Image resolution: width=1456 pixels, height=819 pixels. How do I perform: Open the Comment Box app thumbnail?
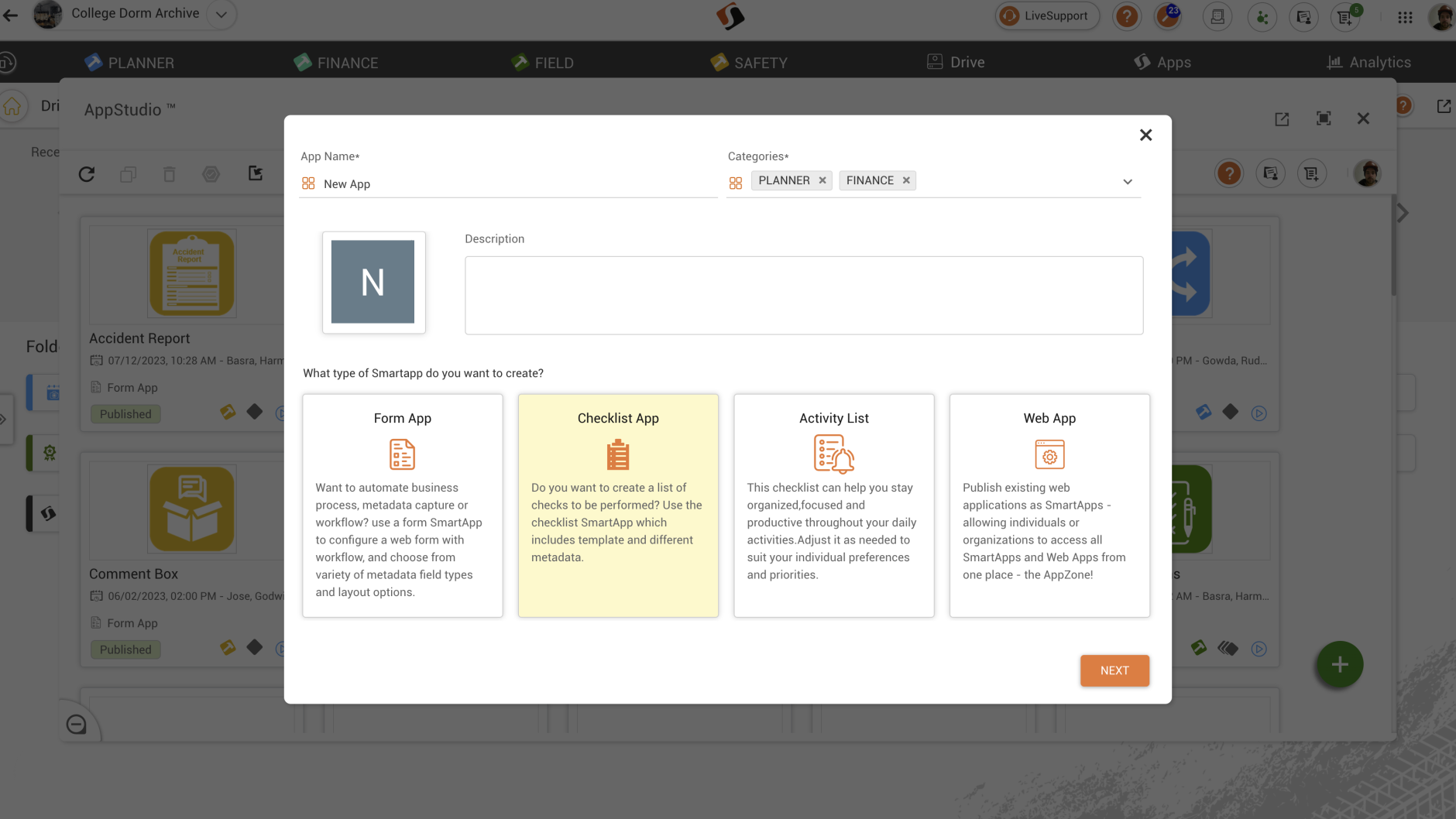[x=192, y=509]
